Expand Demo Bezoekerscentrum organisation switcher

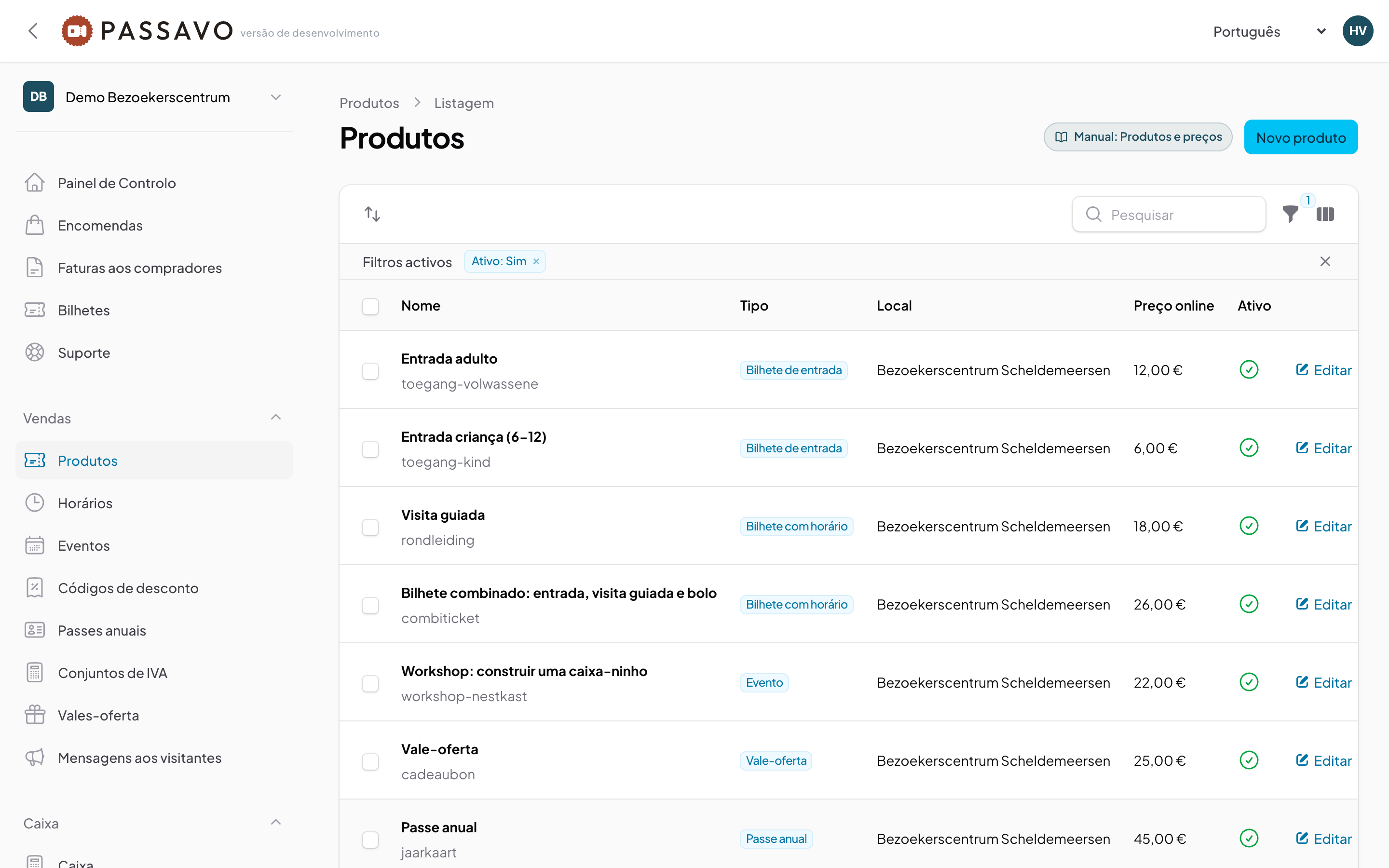point(154,97)
